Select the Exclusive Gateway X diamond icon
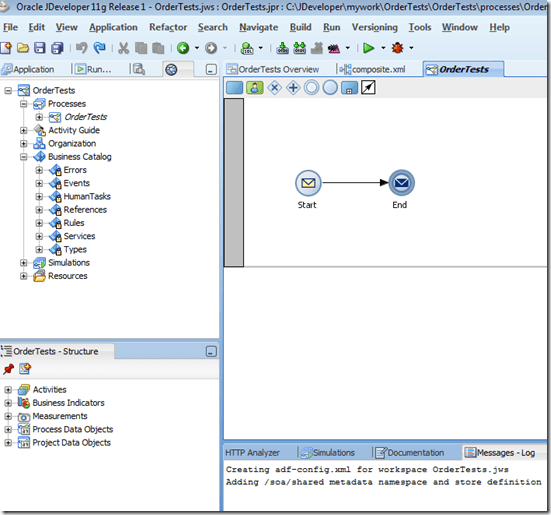Screen dimensions: 551x515 click(274, 87)
